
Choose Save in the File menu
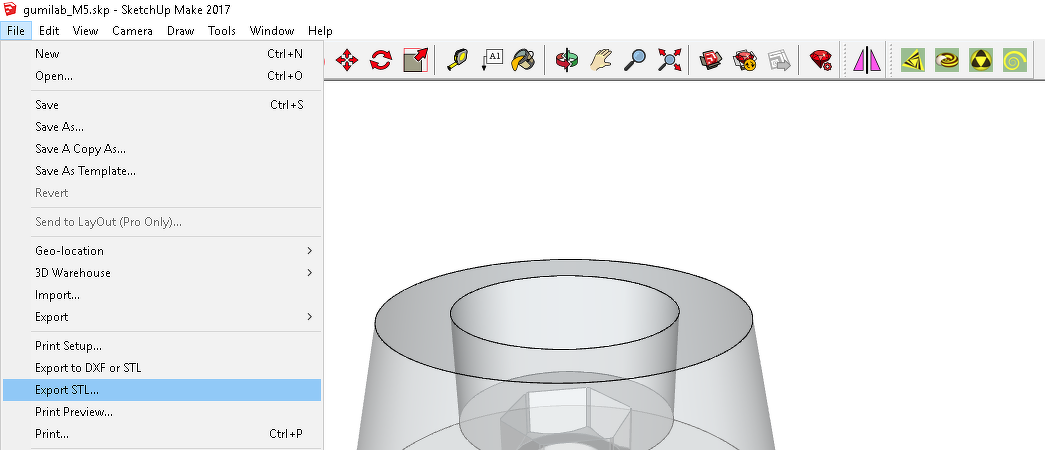click(x=162, y=105)
